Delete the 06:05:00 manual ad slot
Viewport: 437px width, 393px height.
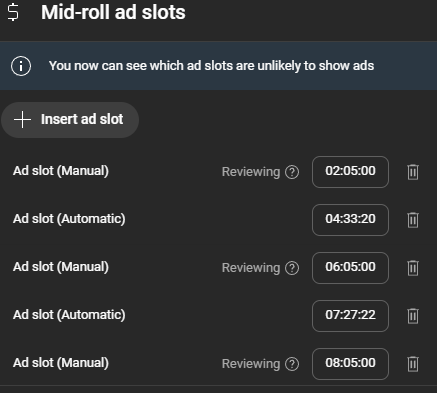click(413, 268)
